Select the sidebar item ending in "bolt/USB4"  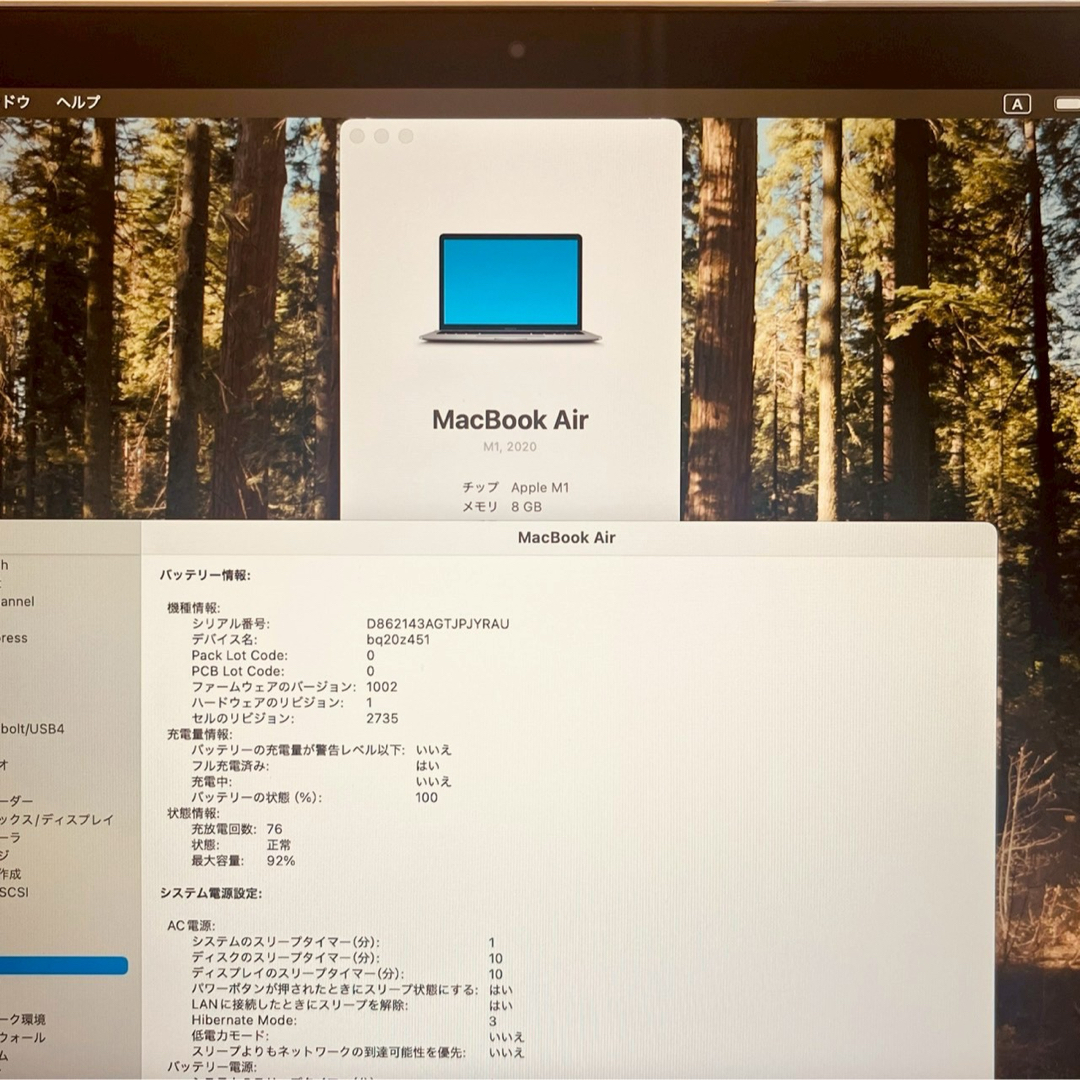32,729
